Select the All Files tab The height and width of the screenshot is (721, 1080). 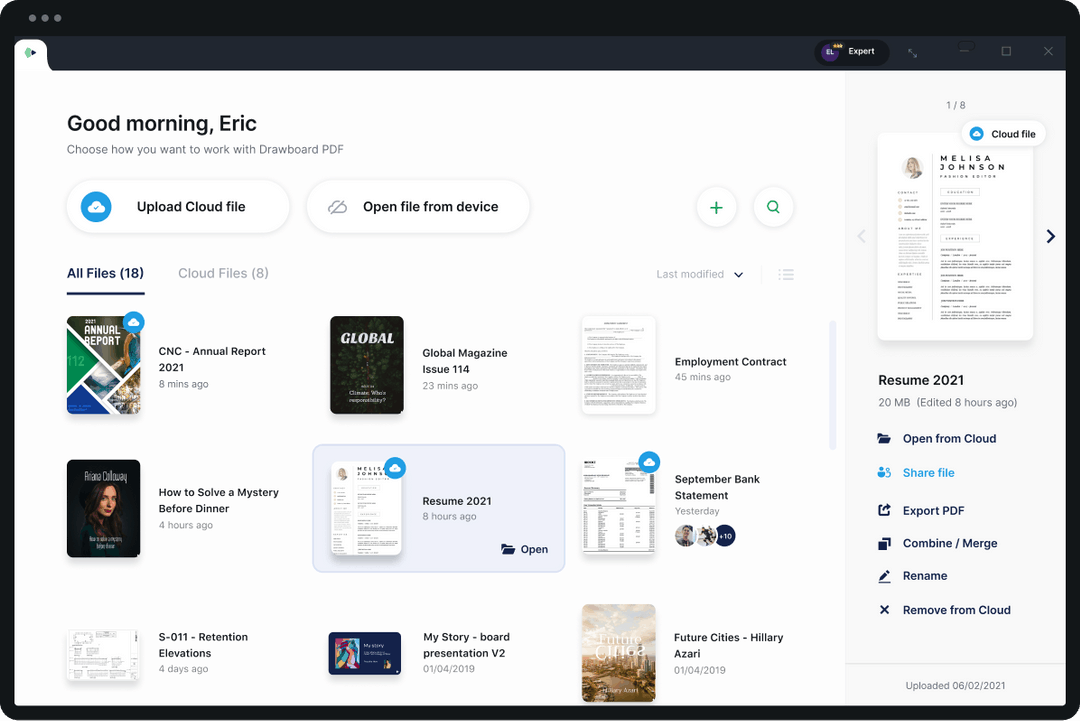click(105, 273)
